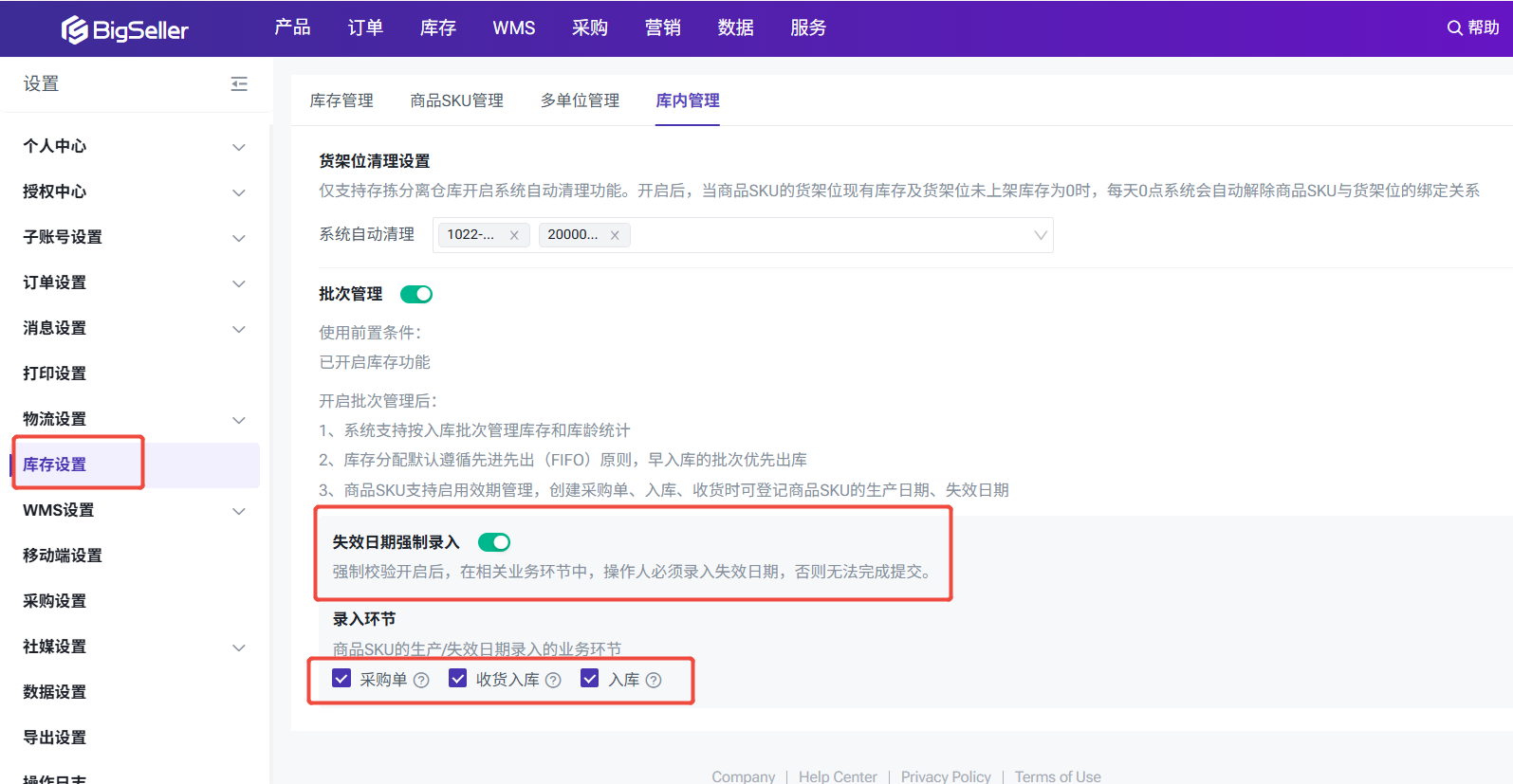Click help icon next to 入库
The image size is (1513, 784).
point(654,680)
